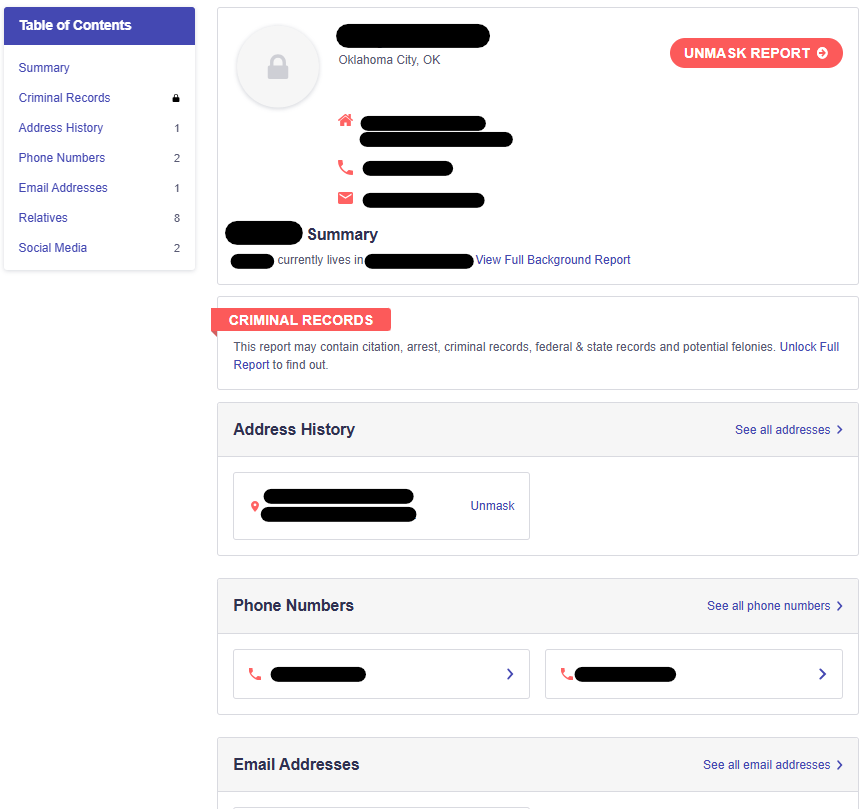Viewport: 865px width, 809px height.
Task: Jump to Relatives section in sidebar
Action: [x=43, y=218]
